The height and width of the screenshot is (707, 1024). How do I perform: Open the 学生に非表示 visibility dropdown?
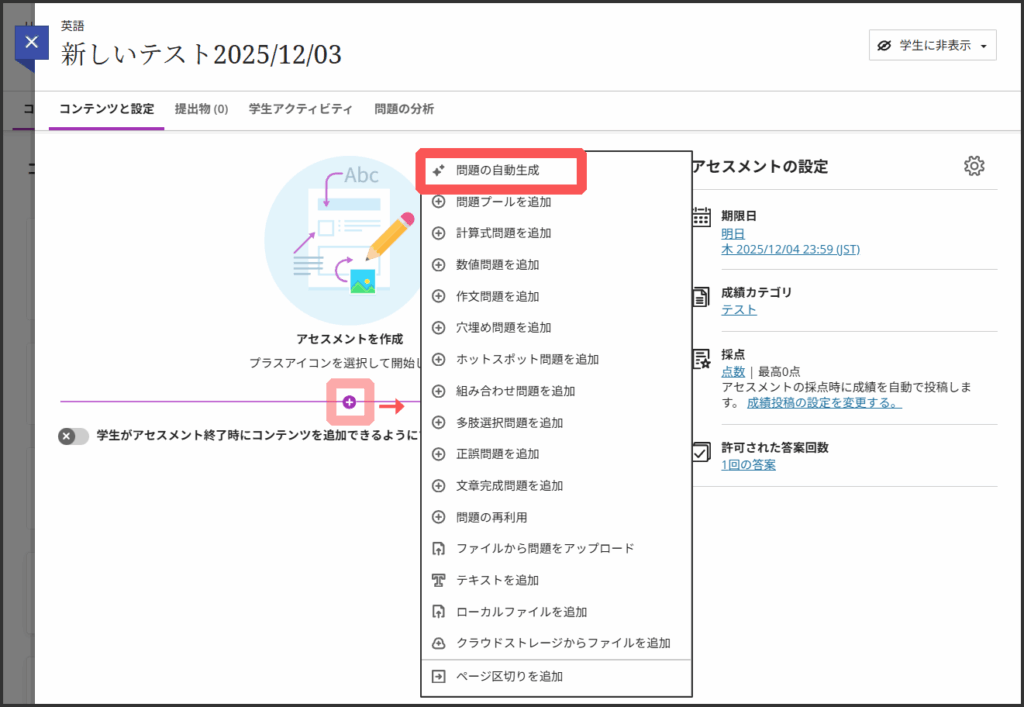pos(932,46)
